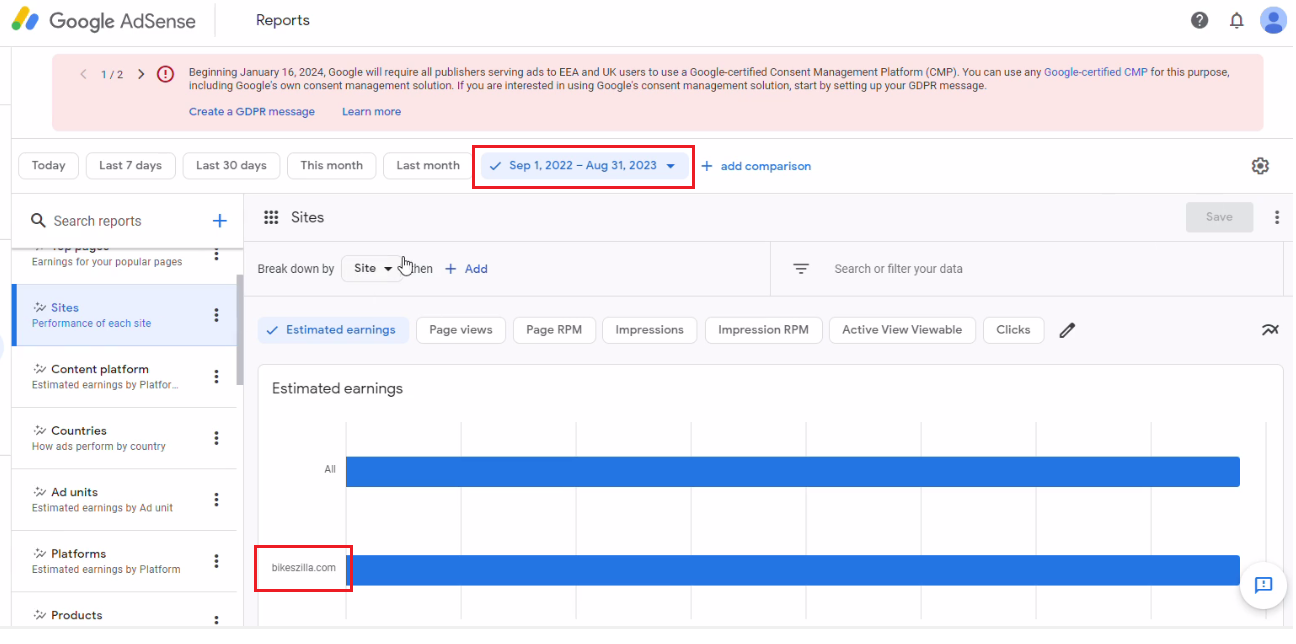Open the Create a GDPR message link

click(252, 112)
